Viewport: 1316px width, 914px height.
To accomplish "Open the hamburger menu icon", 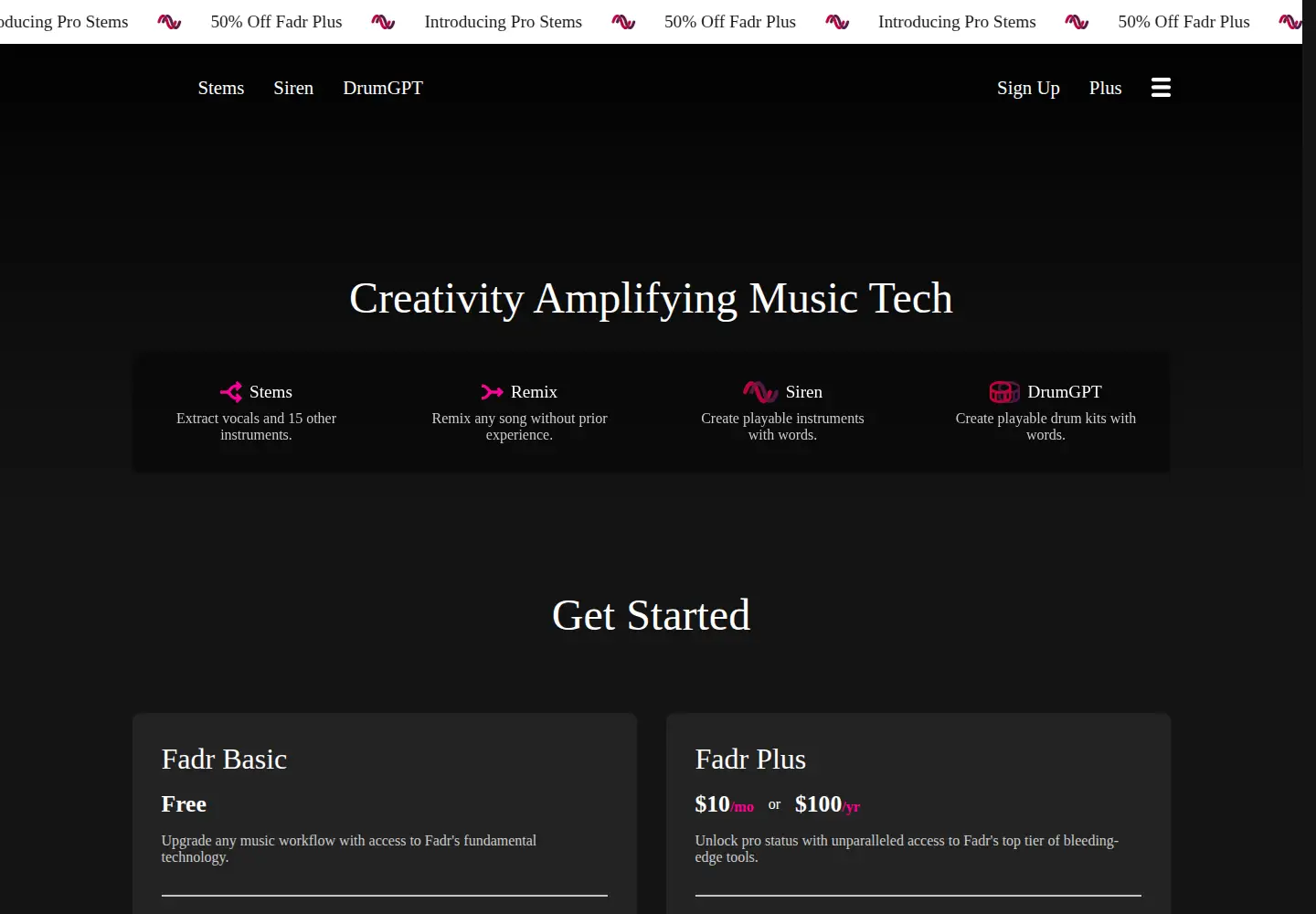I will [x=1161, y=88].
